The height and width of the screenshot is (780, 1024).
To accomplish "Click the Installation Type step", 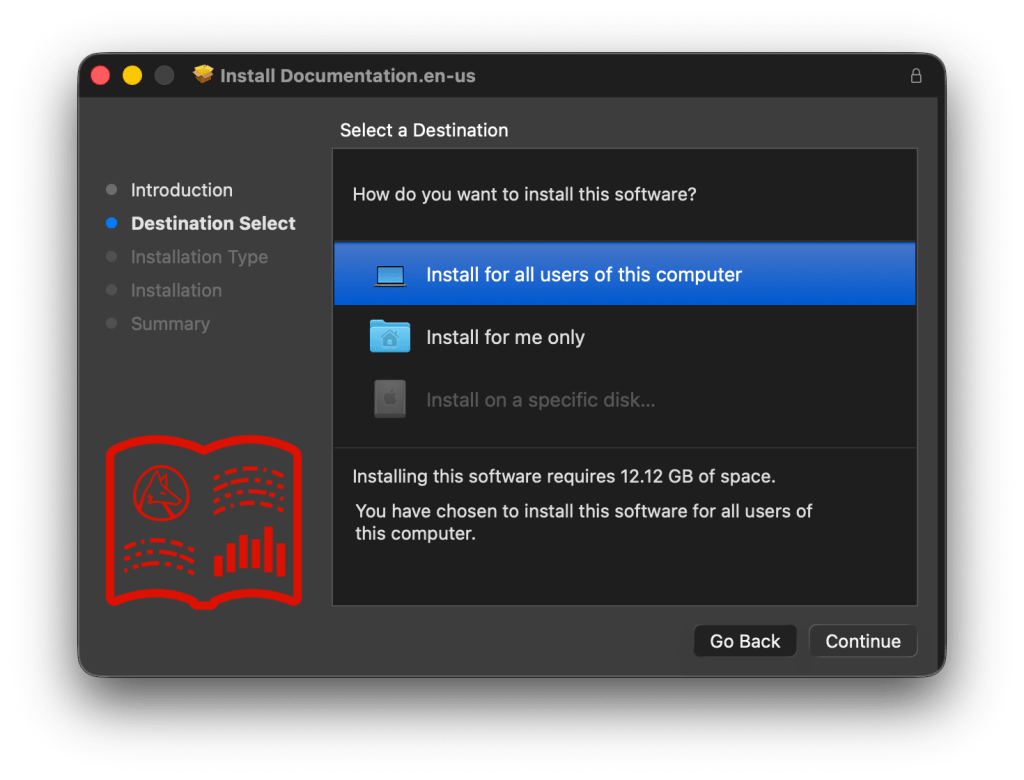I will tap(199, 257).
